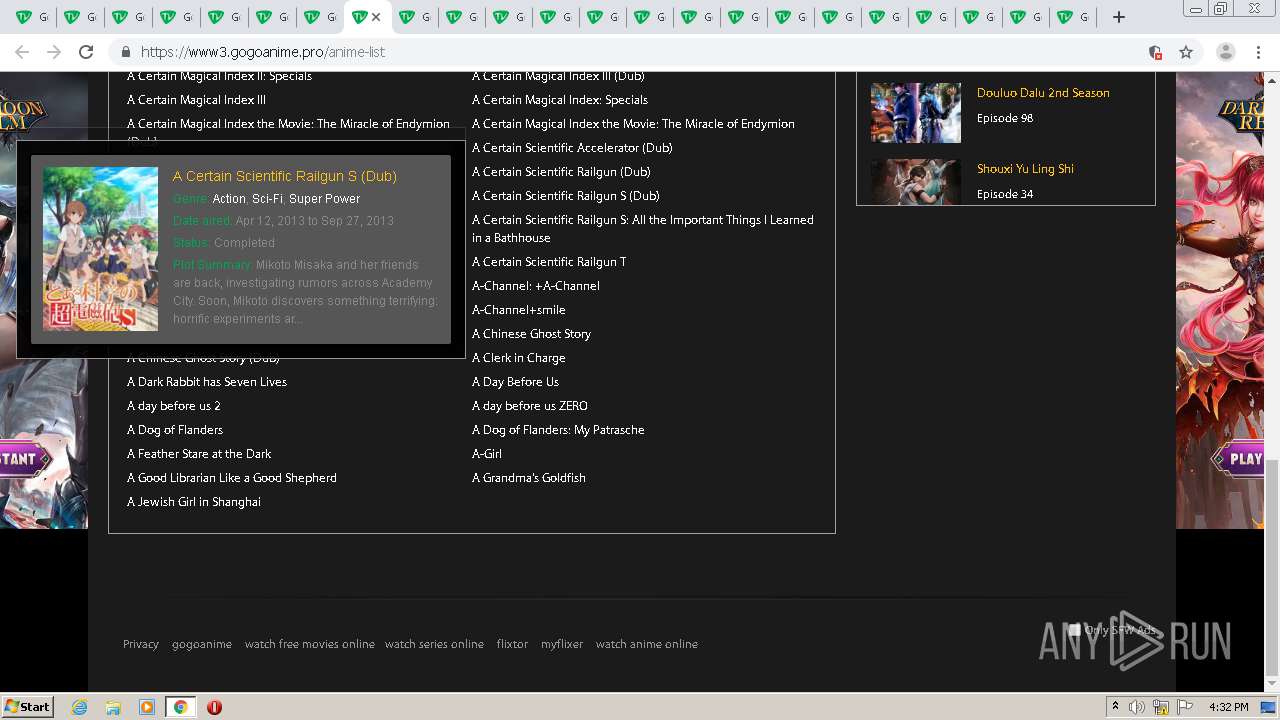Open Shouxi Yu Ling Shi title link

click(x=1025, y=169)
